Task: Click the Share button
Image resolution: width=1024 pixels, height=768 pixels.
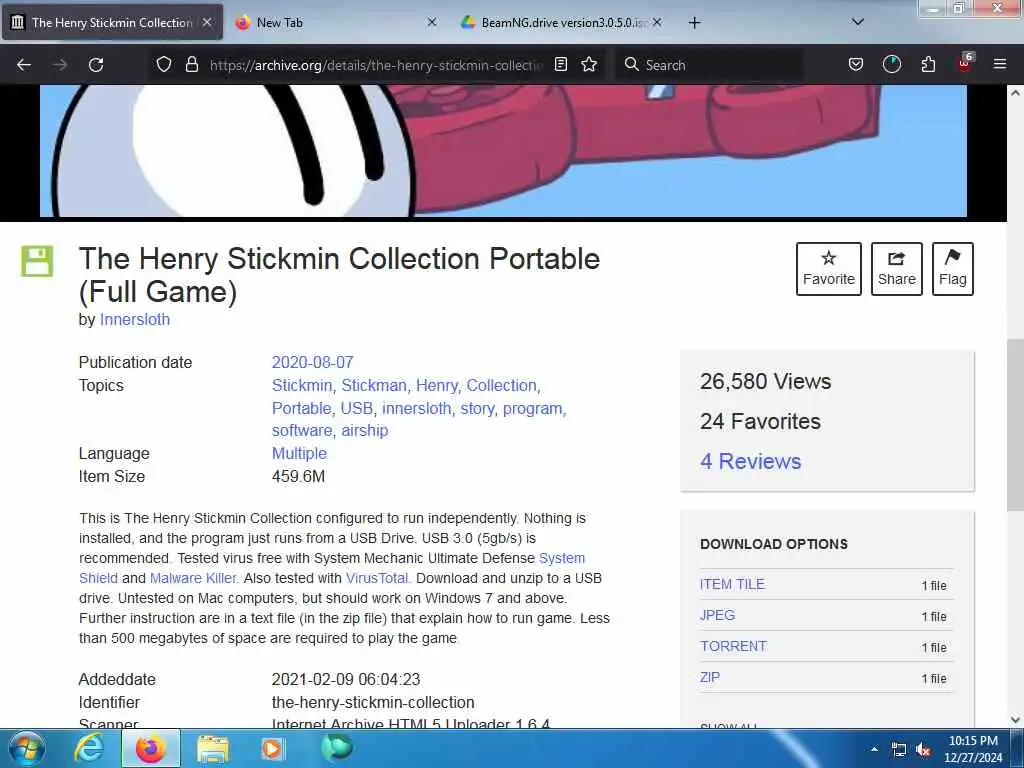Action: coord(897,269)
